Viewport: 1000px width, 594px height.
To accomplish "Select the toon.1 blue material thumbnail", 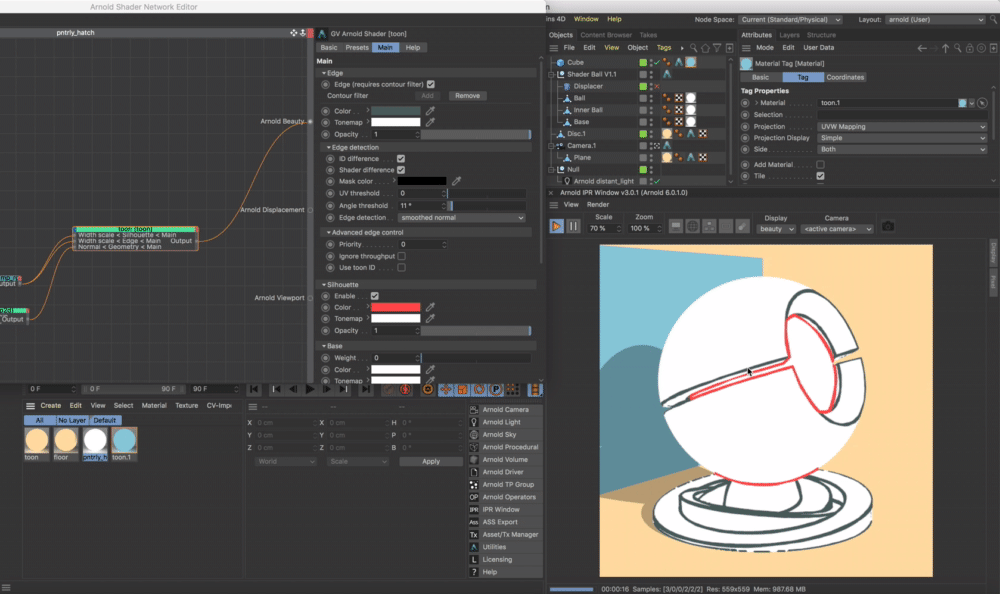I will [124, 440].
